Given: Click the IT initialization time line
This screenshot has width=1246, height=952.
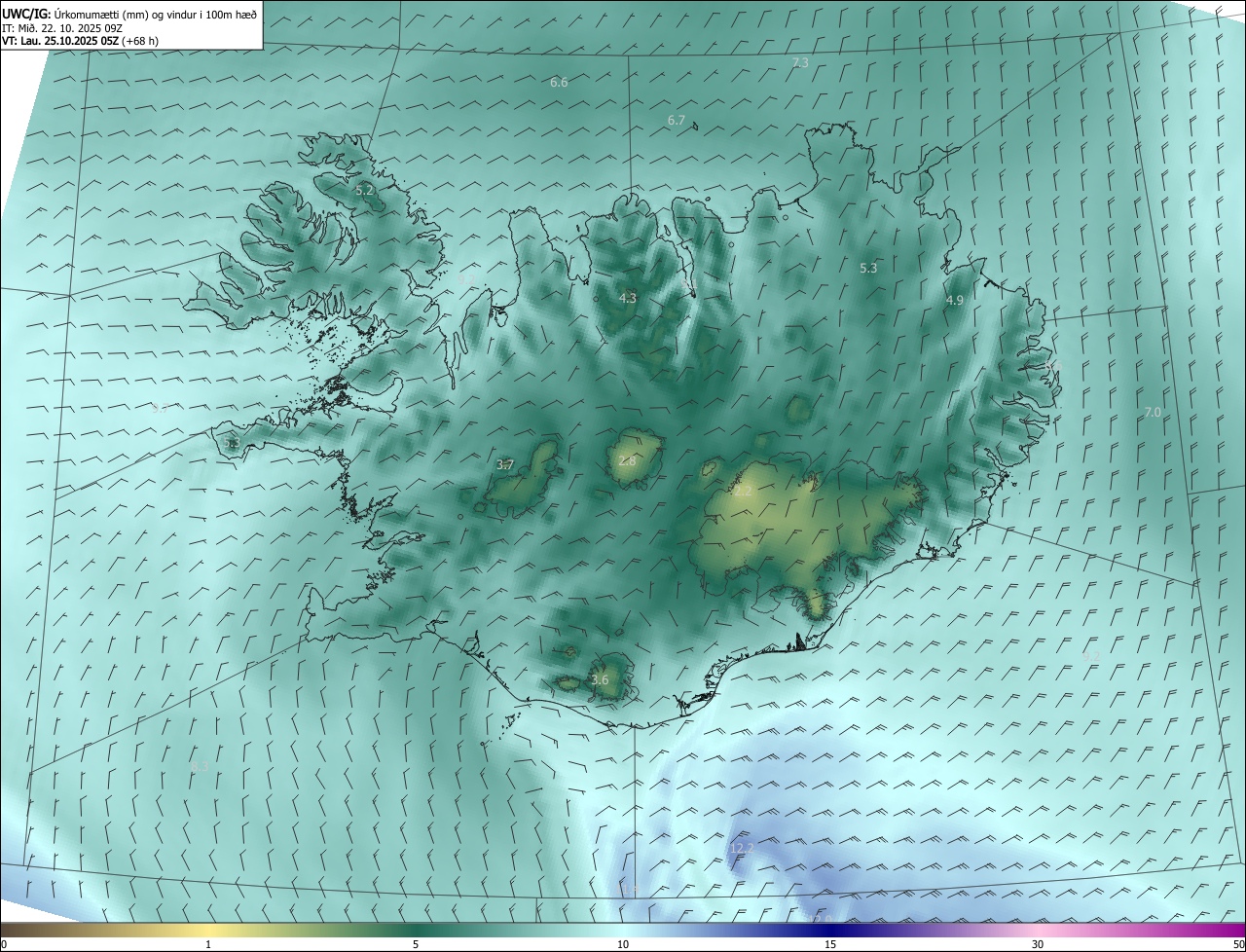Looking at the screenshot, I should point(62,28).
